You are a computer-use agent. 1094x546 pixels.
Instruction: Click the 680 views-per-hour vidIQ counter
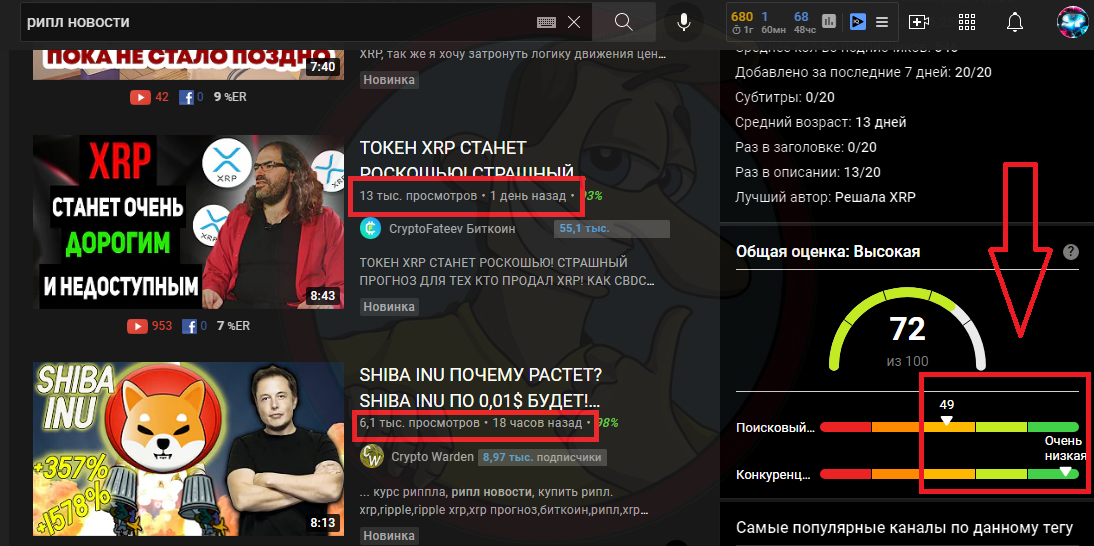coord(742,16)
